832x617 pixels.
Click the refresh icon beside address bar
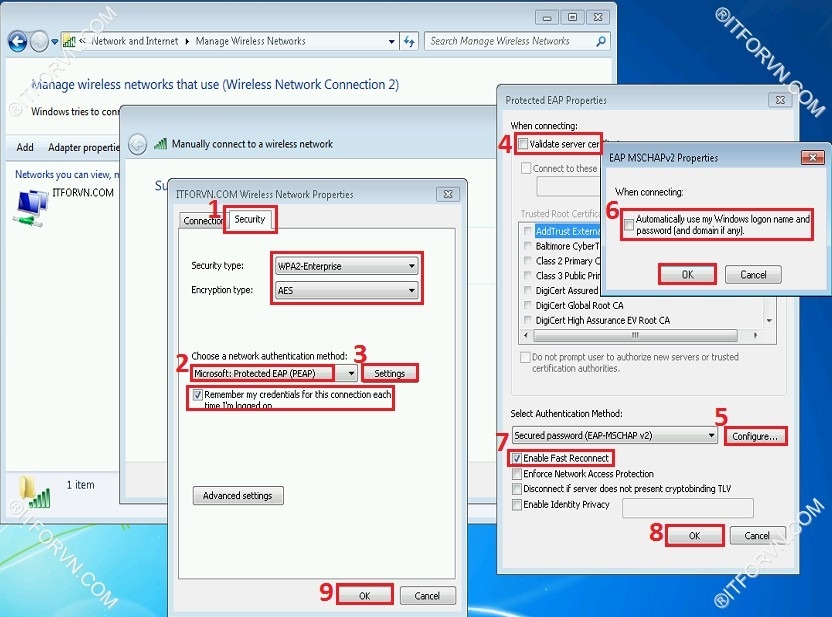pos(409,41)
